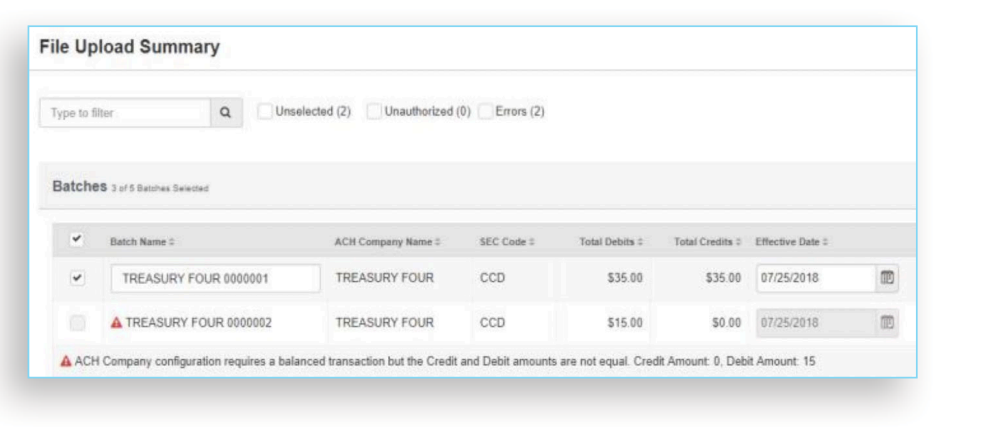The height and width of the screenshot is (438, 1000).
Task: Sort batches by the Effective Date column
Action: 792,242
